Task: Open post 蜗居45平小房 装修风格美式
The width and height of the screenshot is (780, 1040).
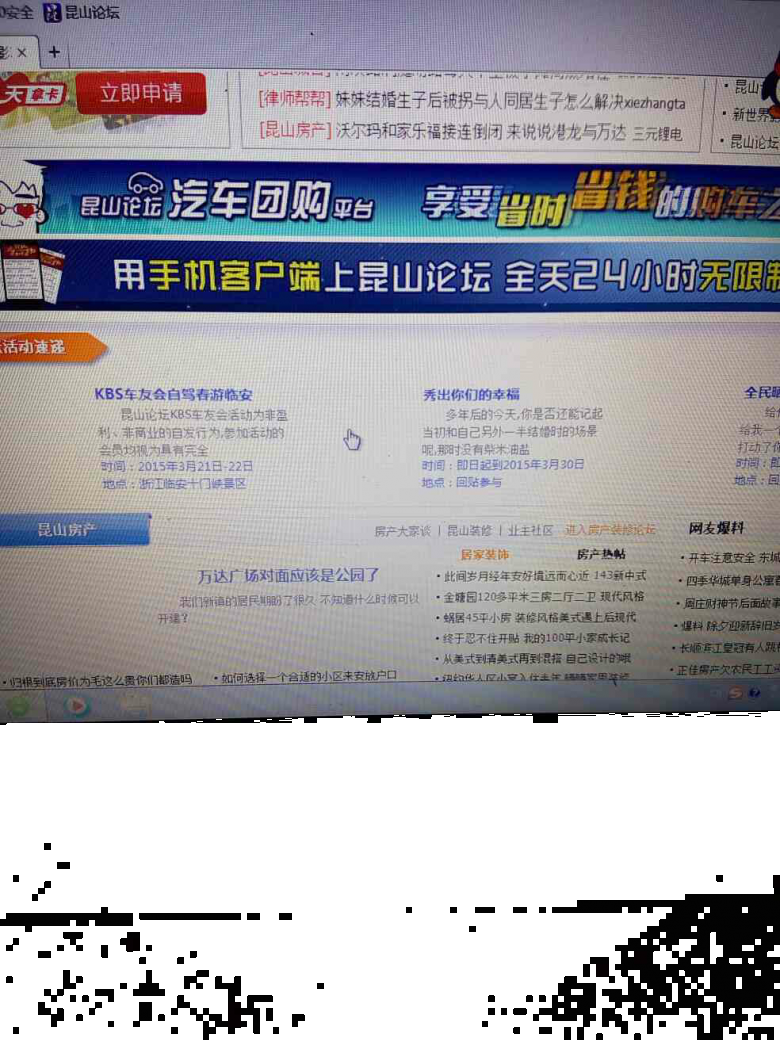Action: 539,617
